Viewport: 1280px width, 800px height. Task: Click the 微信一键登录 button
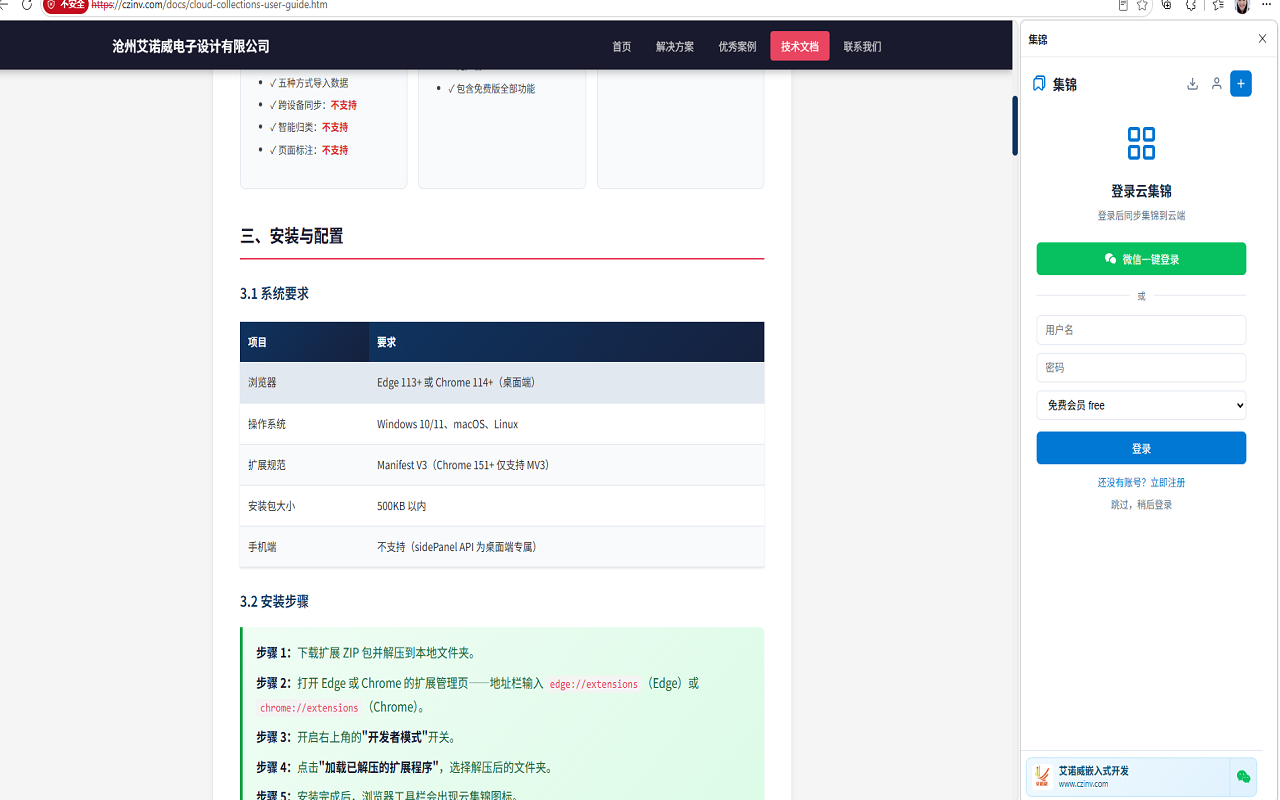coord(1141,258)
